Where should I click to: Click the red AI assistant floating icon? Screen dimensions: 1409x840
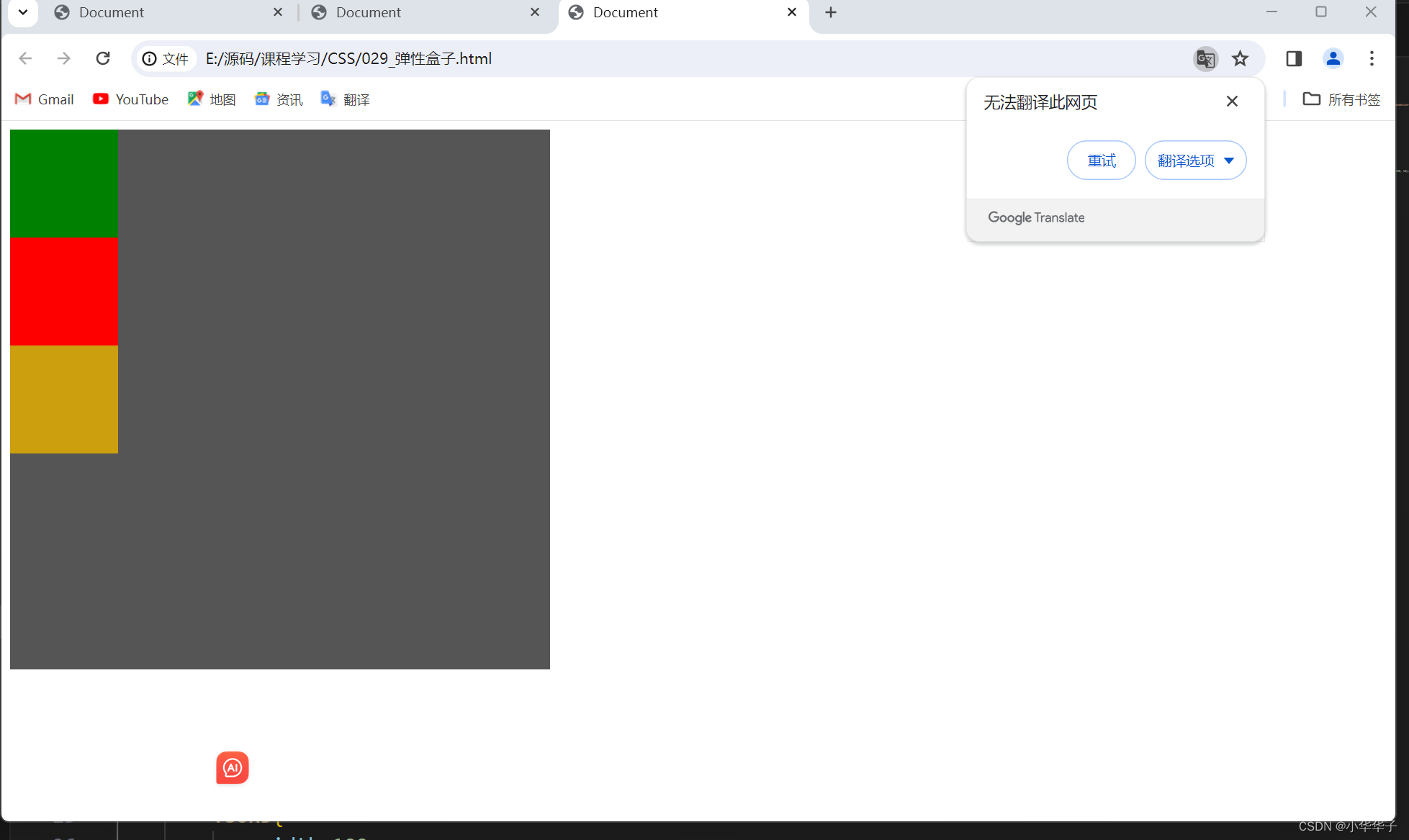232,767
